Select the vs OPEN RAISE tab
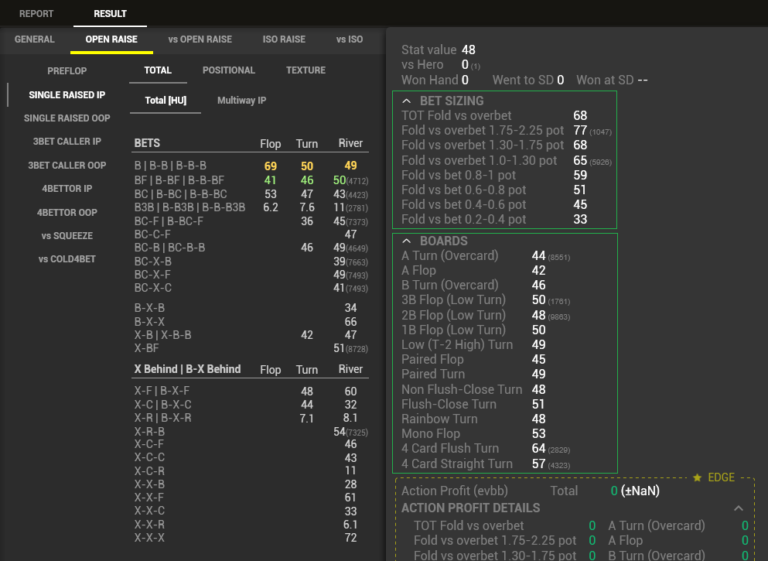The image size is (768, 561). coord(200,40)
